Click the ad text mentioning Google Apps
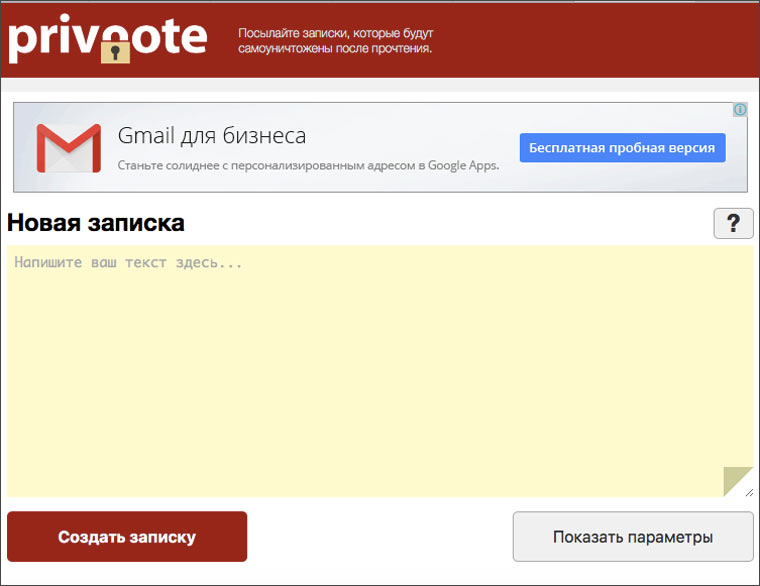Screen dimensions: 760x586 (308, 166)
